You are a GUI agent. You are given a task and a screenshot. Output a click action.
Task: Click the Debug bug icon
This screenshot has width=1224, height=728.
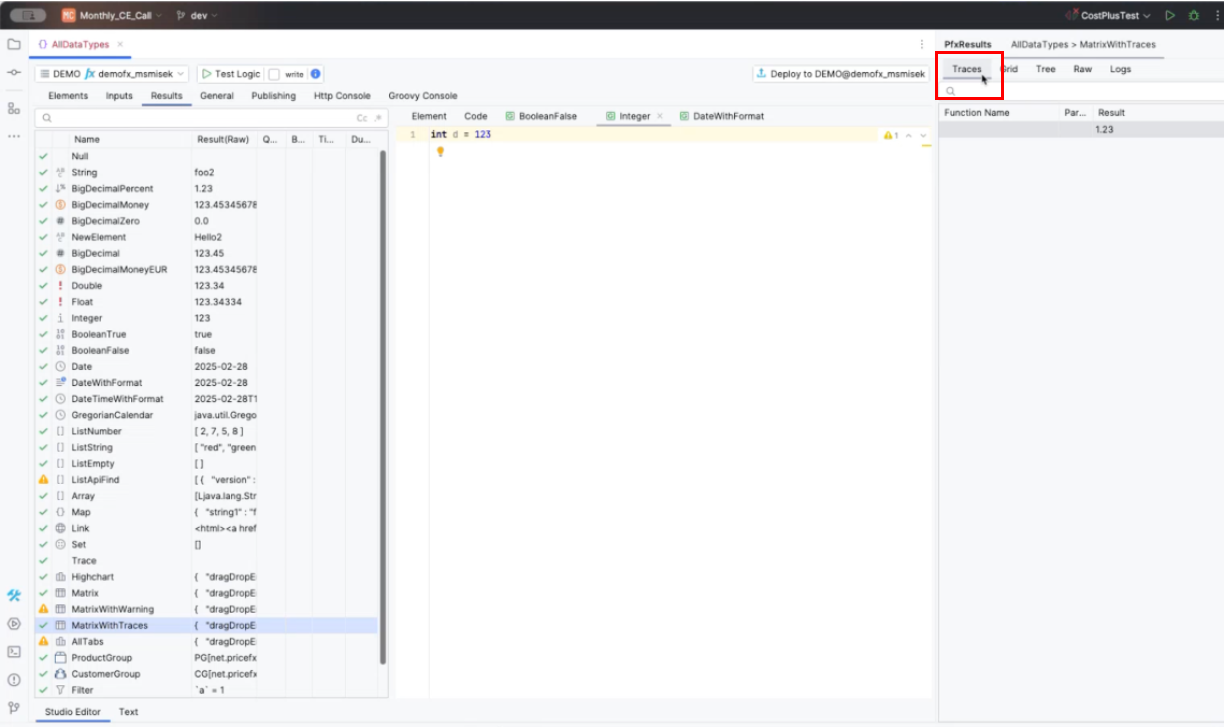(x=1193, y=16)
